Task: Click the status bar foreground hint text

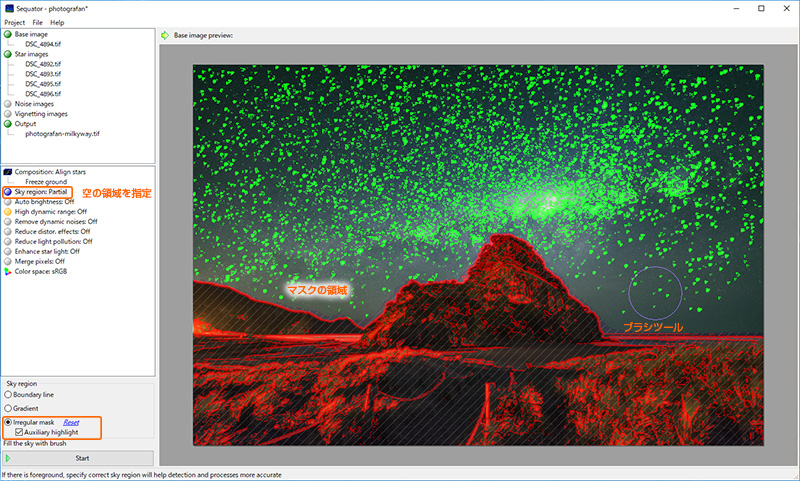Action: coord(141,475)
